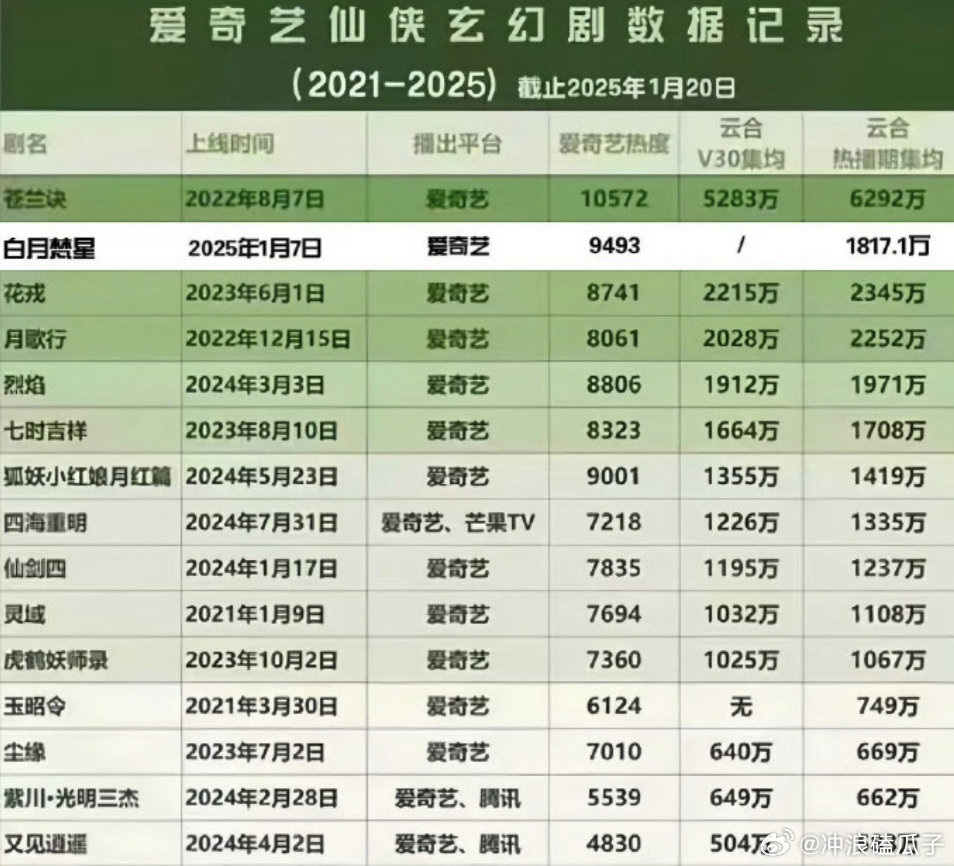Click the date 2022年8月7日
This screenshot has width=954, height=866.
click(x=255, y=199)
